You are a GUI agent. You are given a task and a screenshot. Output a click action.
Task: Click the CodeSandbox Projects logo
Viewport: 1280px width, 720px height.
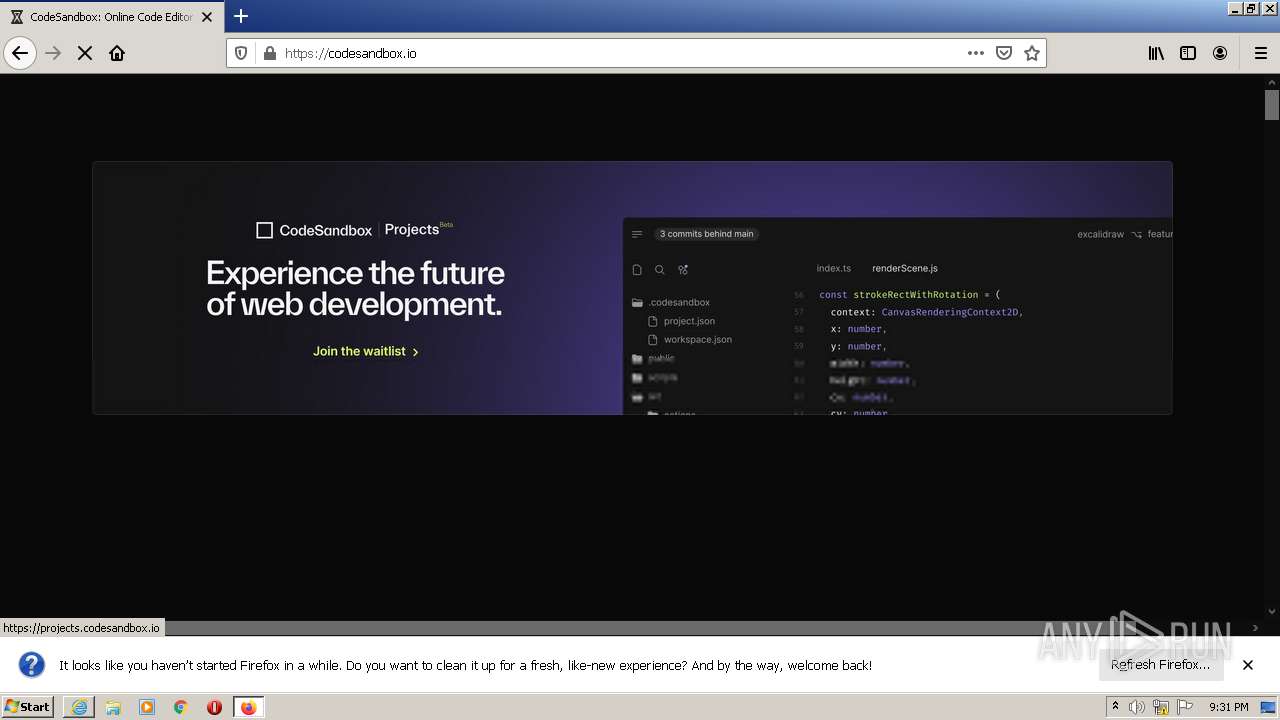[355, 229]
